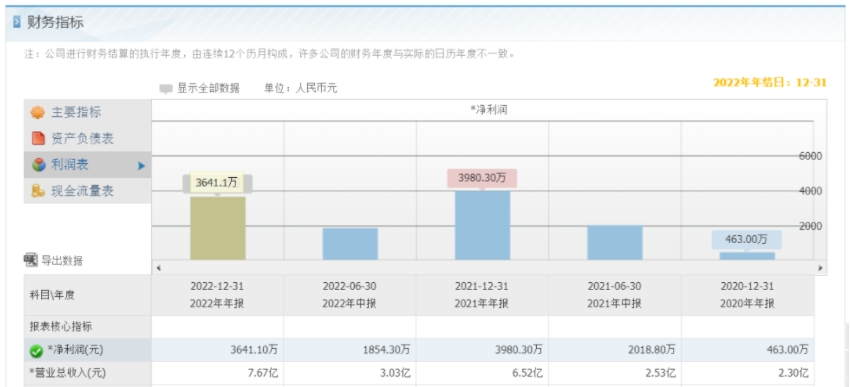The image size is (850, 387).
Task: Click the blue arrow next to 利润表
Action: pyautogui.click(x=141, y=165)
